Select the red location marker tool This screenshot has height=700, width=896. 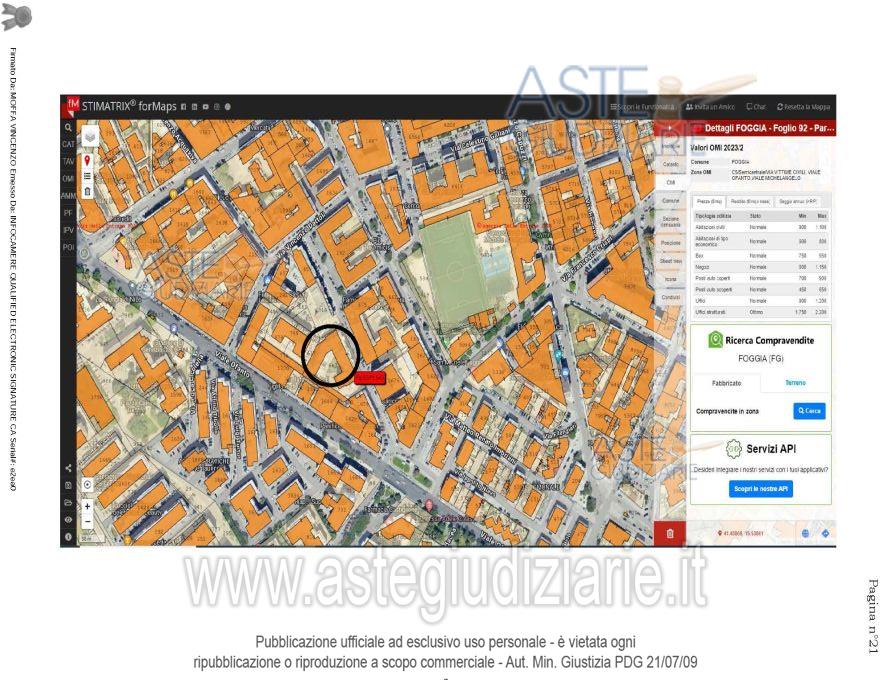(88, 160)
